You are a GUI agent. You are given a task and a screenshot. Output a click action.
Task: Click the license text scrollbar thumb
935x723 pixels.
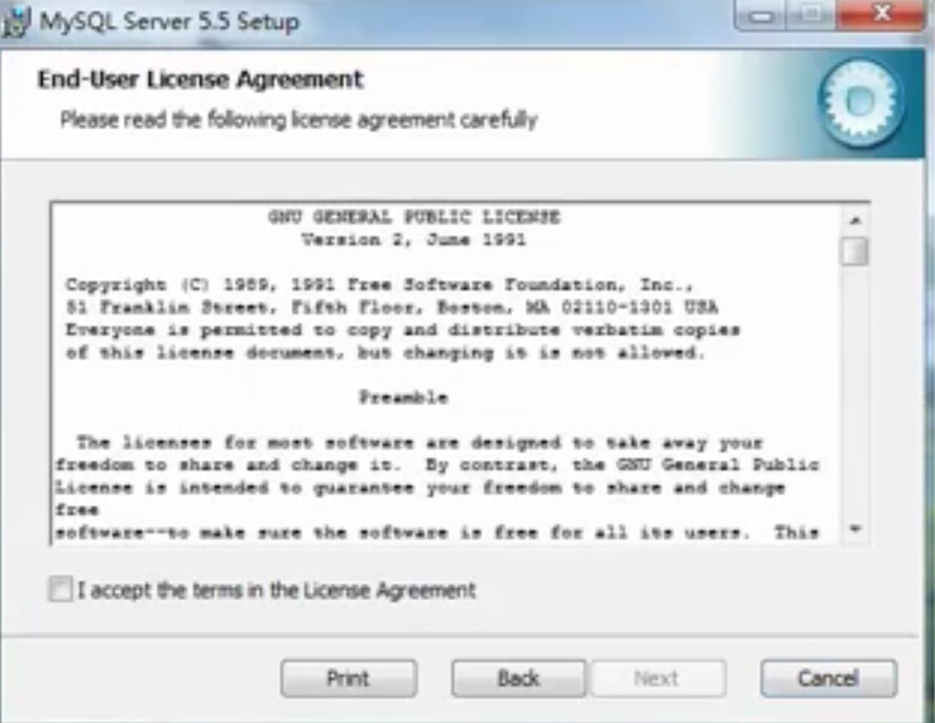pos(854,251)
